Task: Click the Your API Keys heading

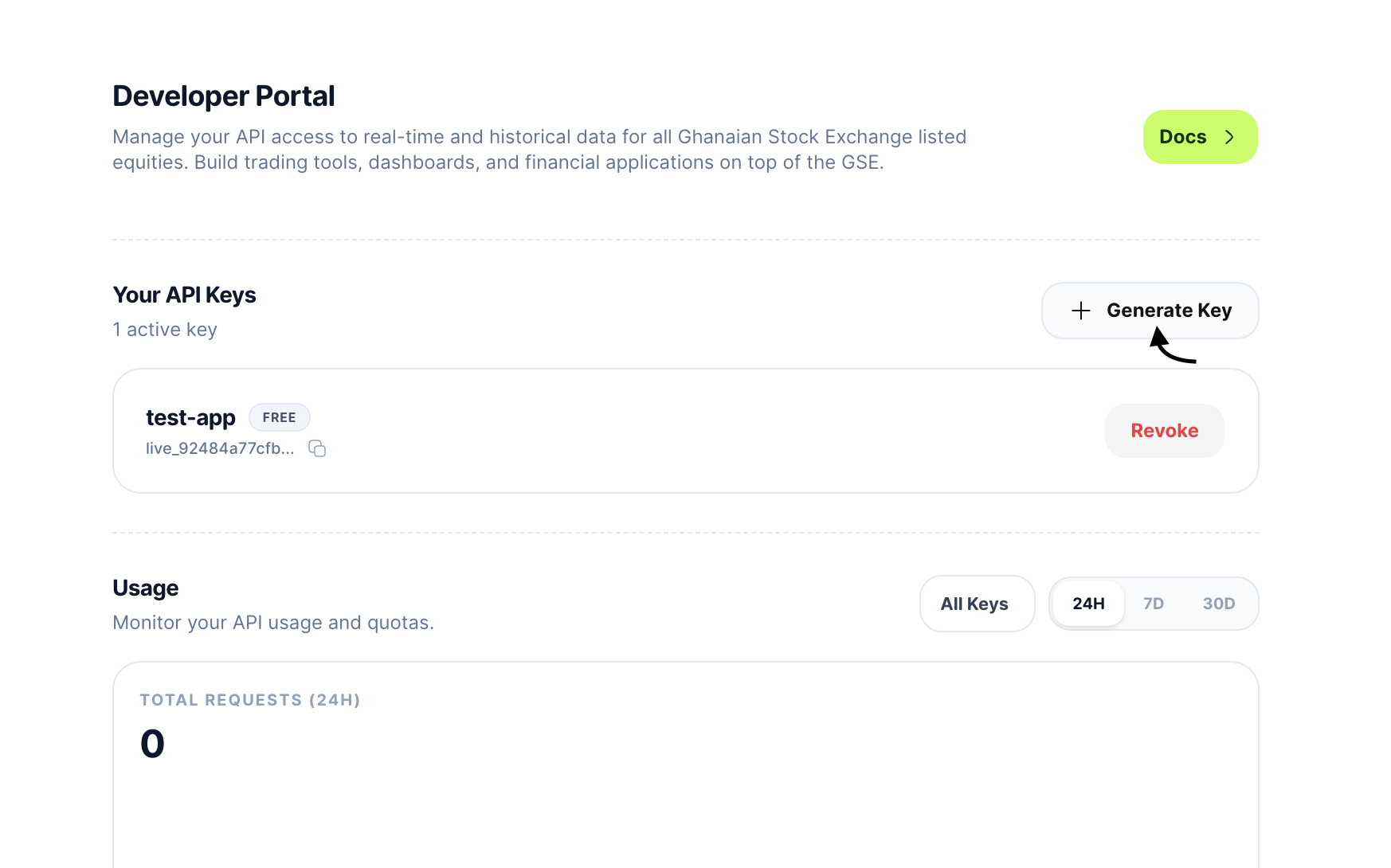Action: (x=184, y=295)
